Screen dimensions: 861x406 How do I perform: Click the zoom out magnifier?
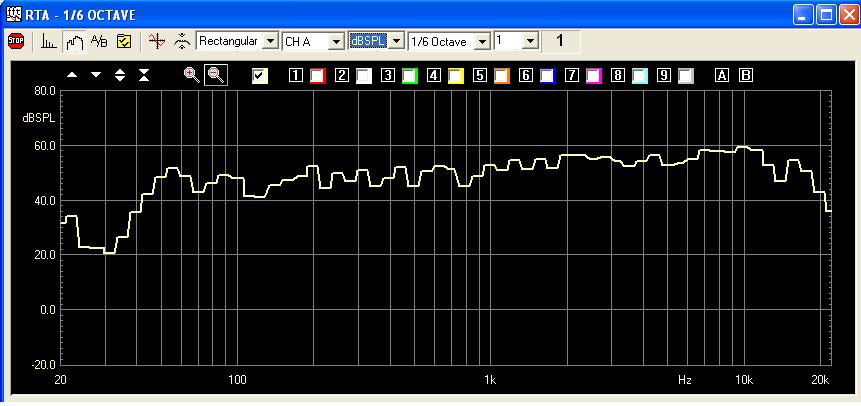click(216, 74)
